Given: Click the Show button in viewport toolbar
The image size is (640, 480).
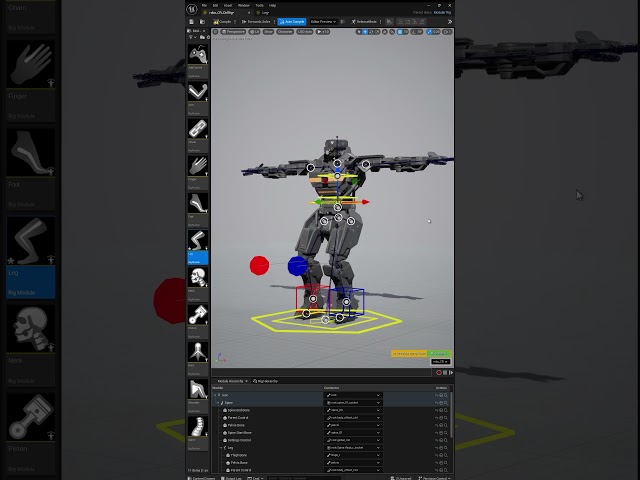Looking at the screenshot, I should point(268,31).
